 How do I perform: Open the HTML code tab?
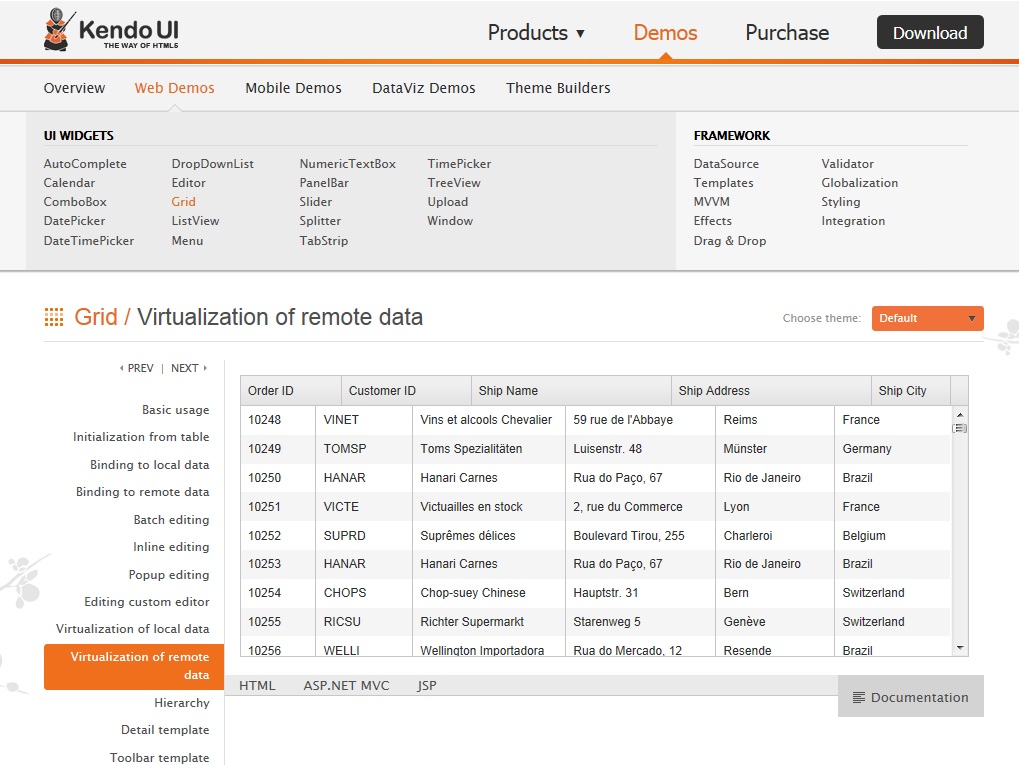coord(257,686)
